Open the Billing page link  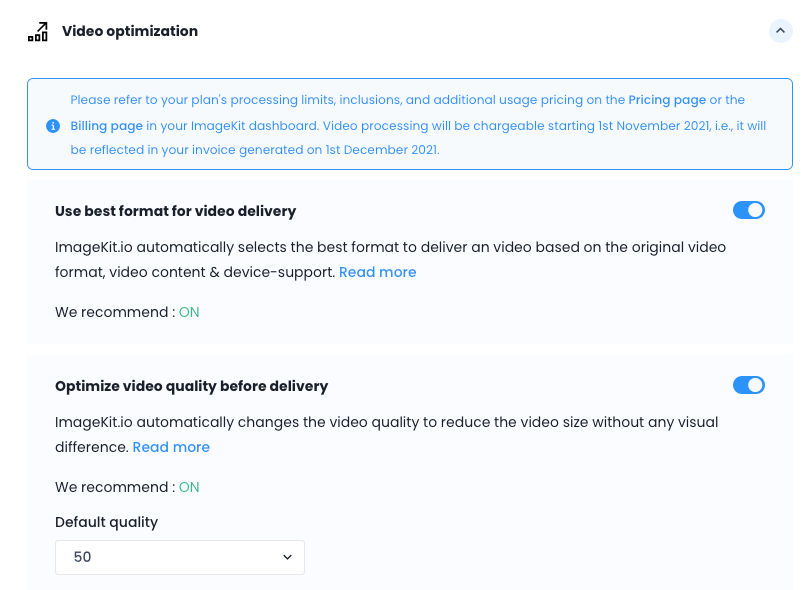pyautogui.click(x=106, y=126)
